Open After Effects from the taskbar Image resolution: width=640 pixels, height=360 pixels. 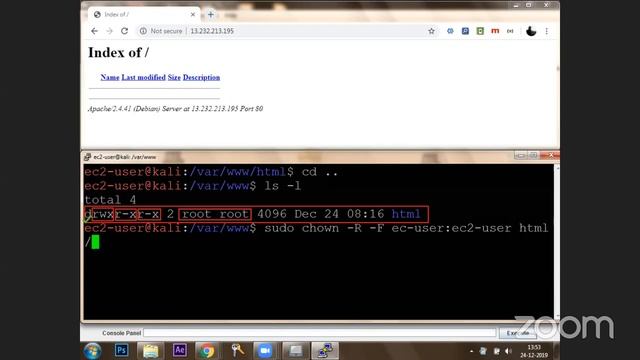pos(180,350)
